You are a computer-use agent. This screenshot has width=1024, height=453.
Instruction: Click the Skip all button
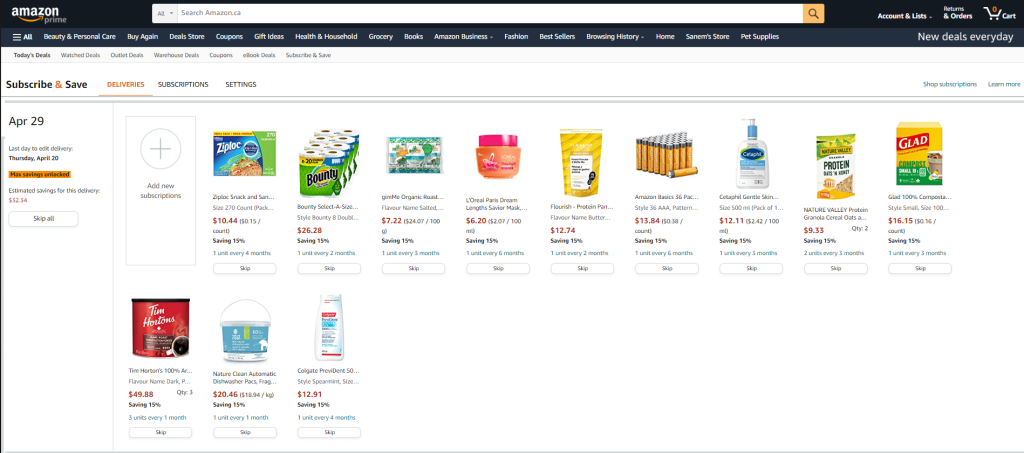tap(43, 219)
